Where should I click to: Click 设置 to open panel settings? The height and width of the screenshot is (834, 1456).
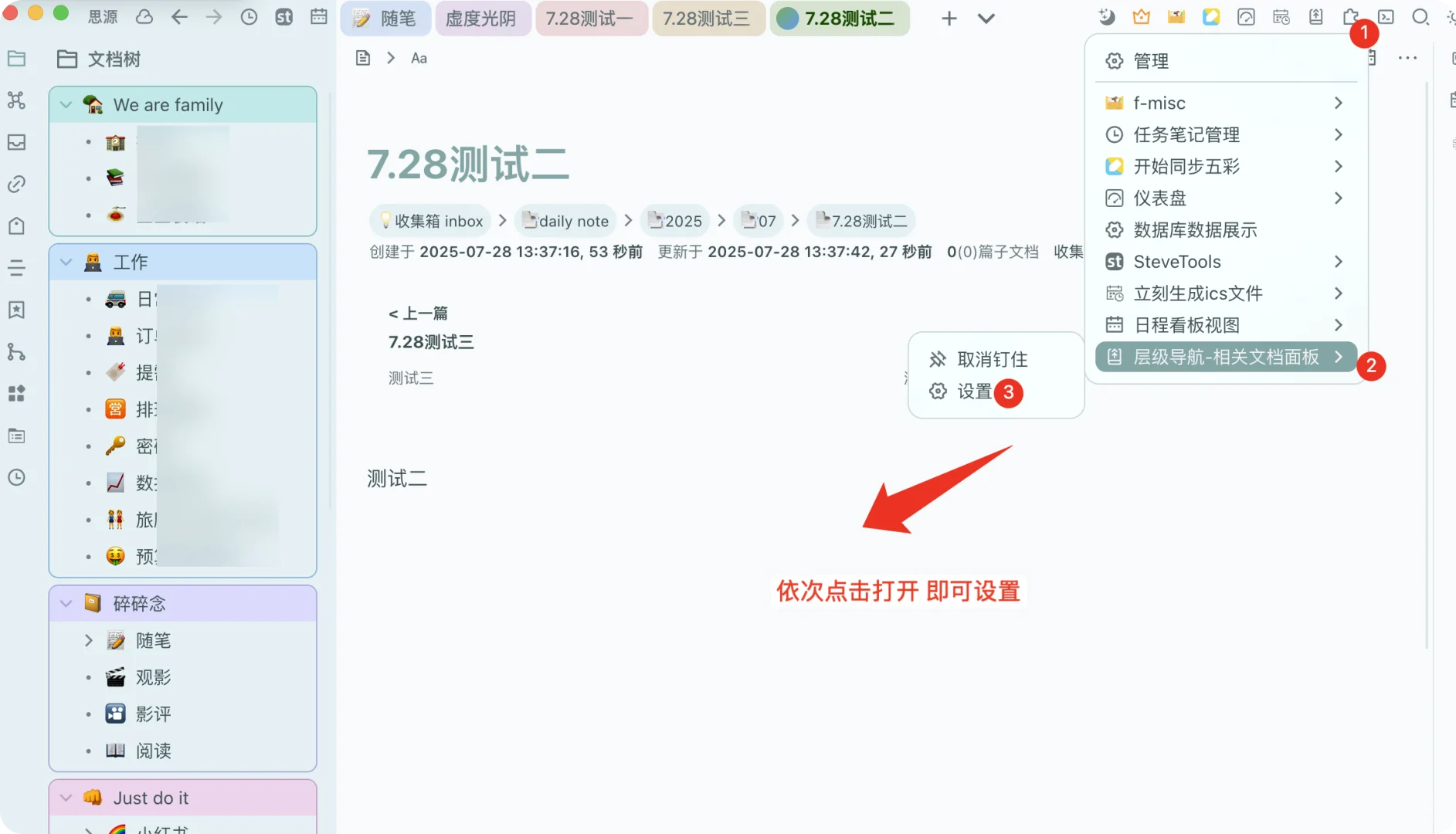tap(972, 392)
